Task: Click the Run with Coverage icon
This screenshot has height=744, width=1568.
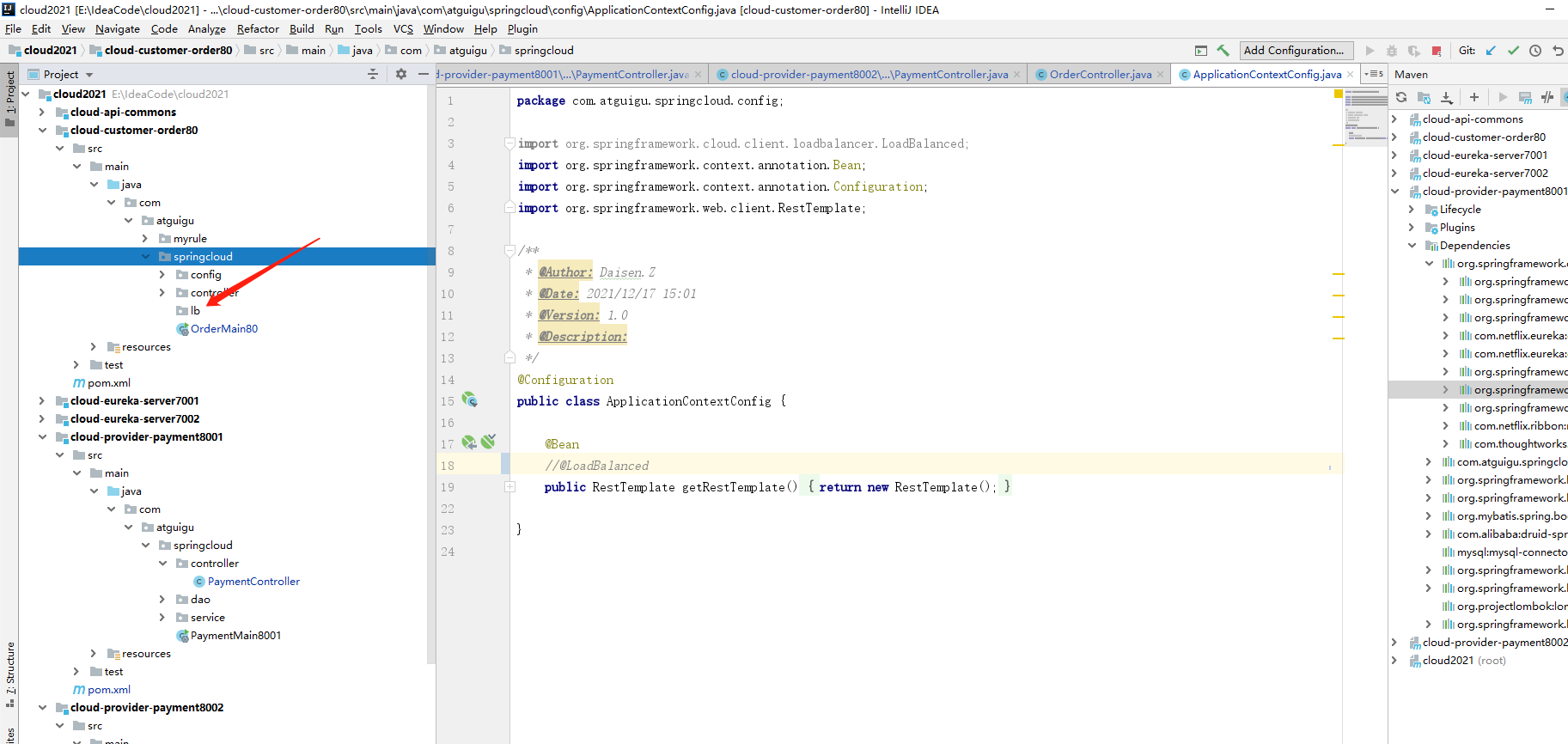Action: tap(1414, 51)
